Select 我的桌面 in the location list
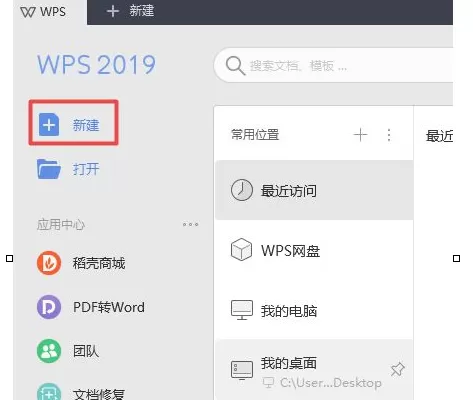The height and width of the screenshot is (400, 473). pos(314,370)
